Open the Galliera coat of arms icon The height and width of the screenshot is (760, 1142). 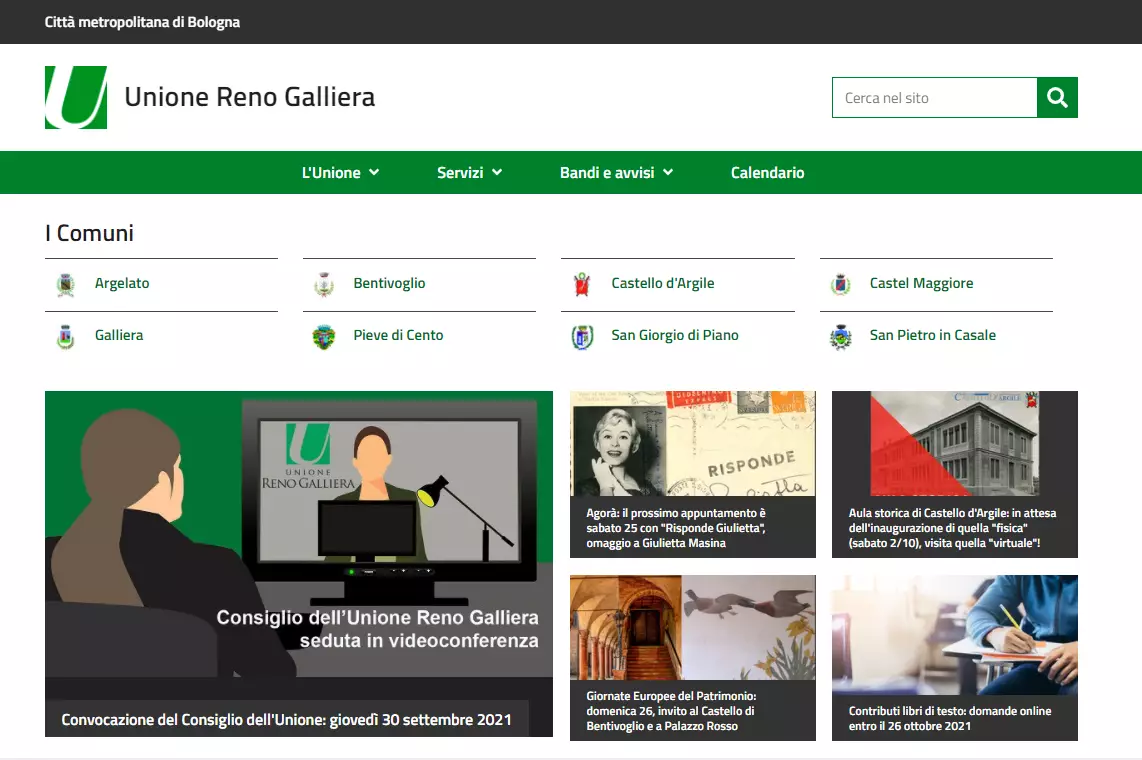(x=65, y=336)
